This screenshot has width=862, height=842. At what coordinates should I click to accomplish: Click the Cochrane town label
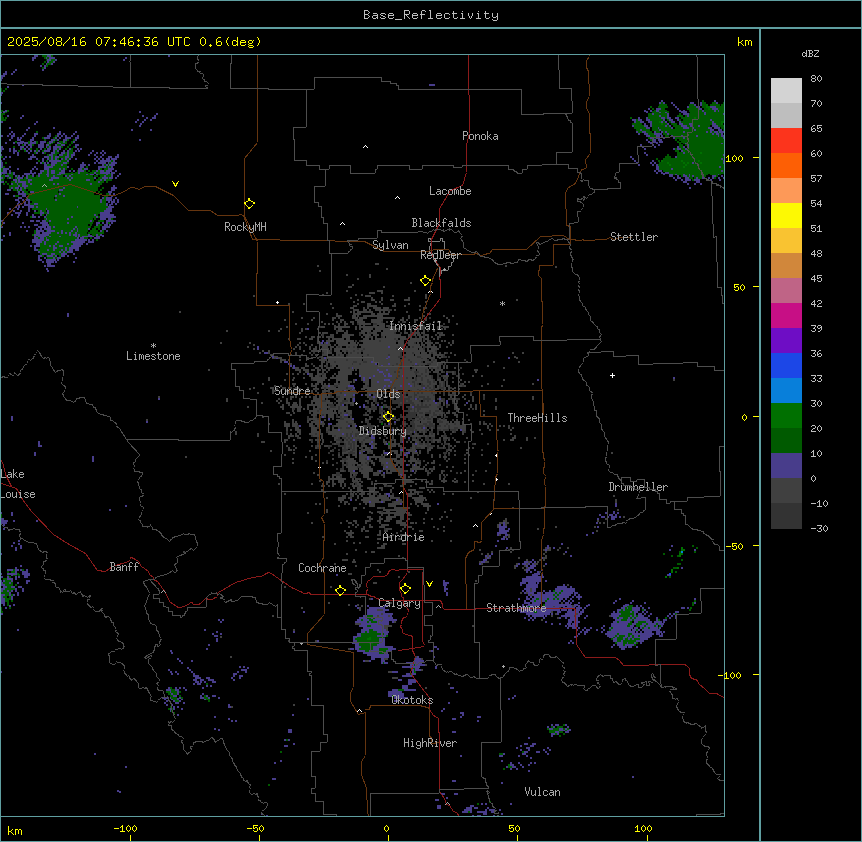[x=322, y=568]
